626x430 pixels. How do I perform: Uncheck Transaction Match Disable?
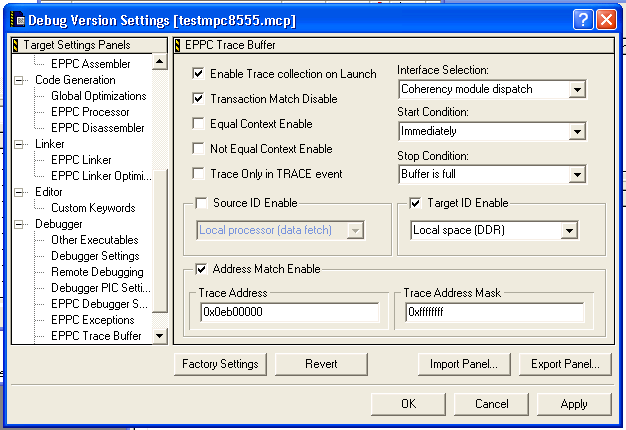click(198, 98)
